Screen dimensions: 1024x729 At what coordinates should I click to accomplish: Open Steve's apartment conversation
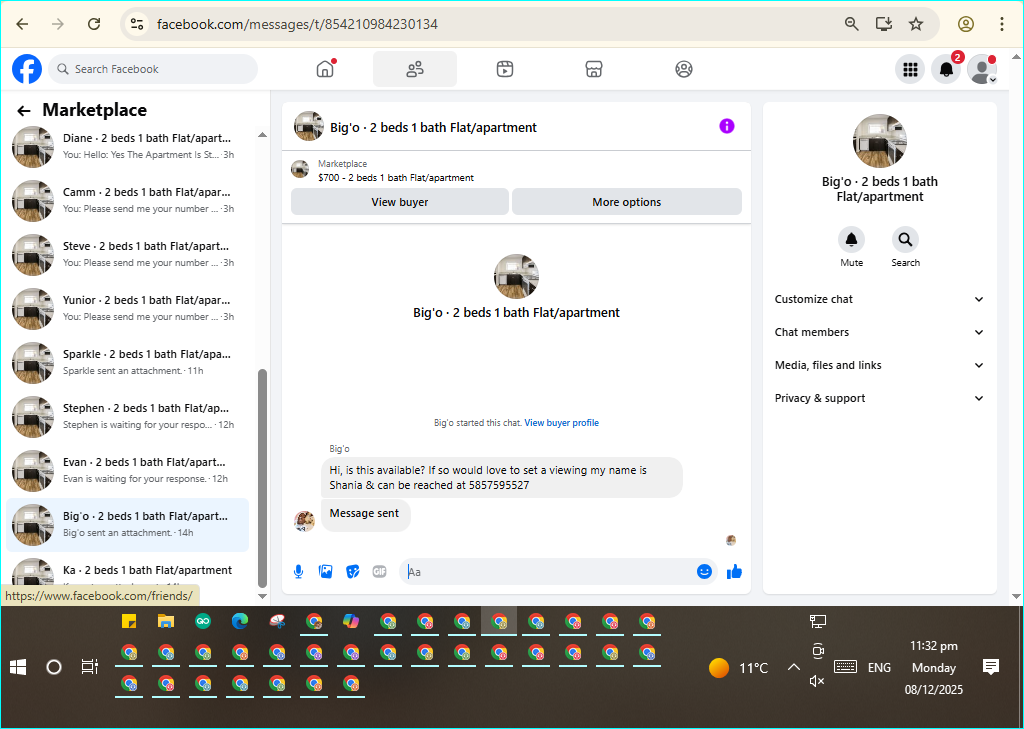[x=128, y=255]
